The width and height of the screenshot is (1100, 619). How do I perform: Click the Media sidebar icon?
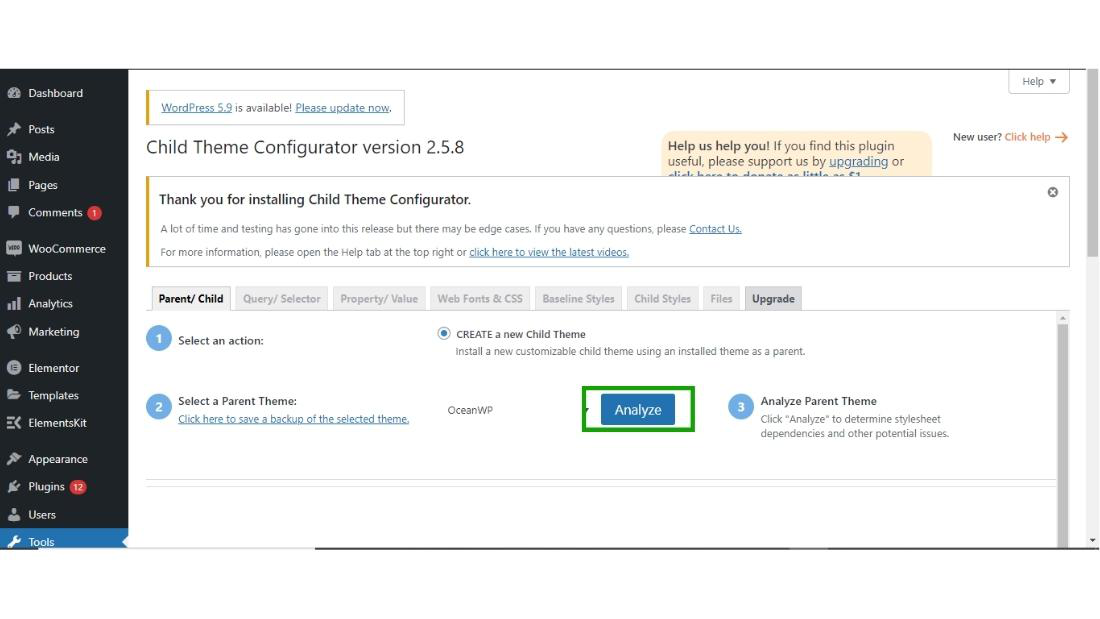pyautogui.click(x=14, y=157)
